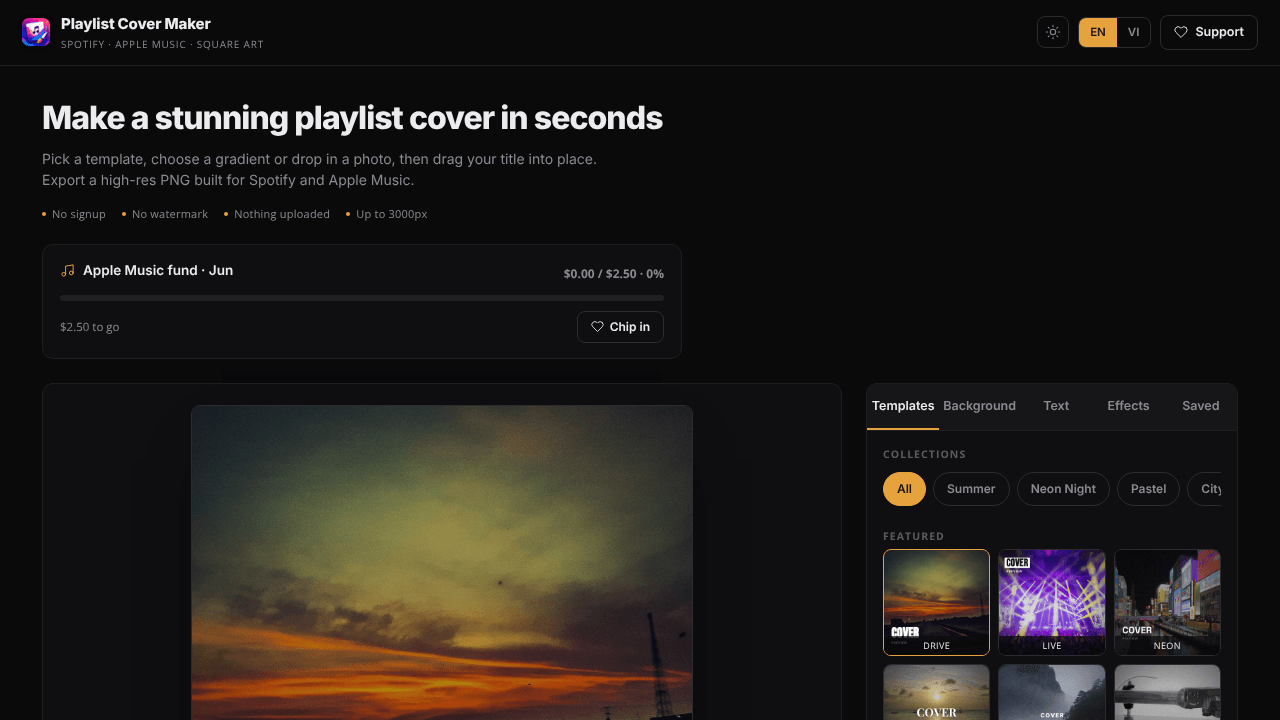
Task: Choose the DRIVE template thumbnail
Action: point(937,602)
